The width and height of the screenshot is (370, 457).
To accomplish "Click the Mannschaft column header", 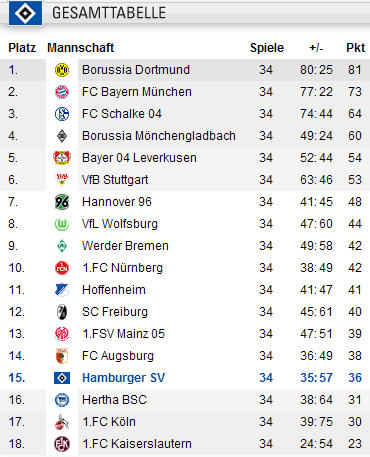I will 81,48.
